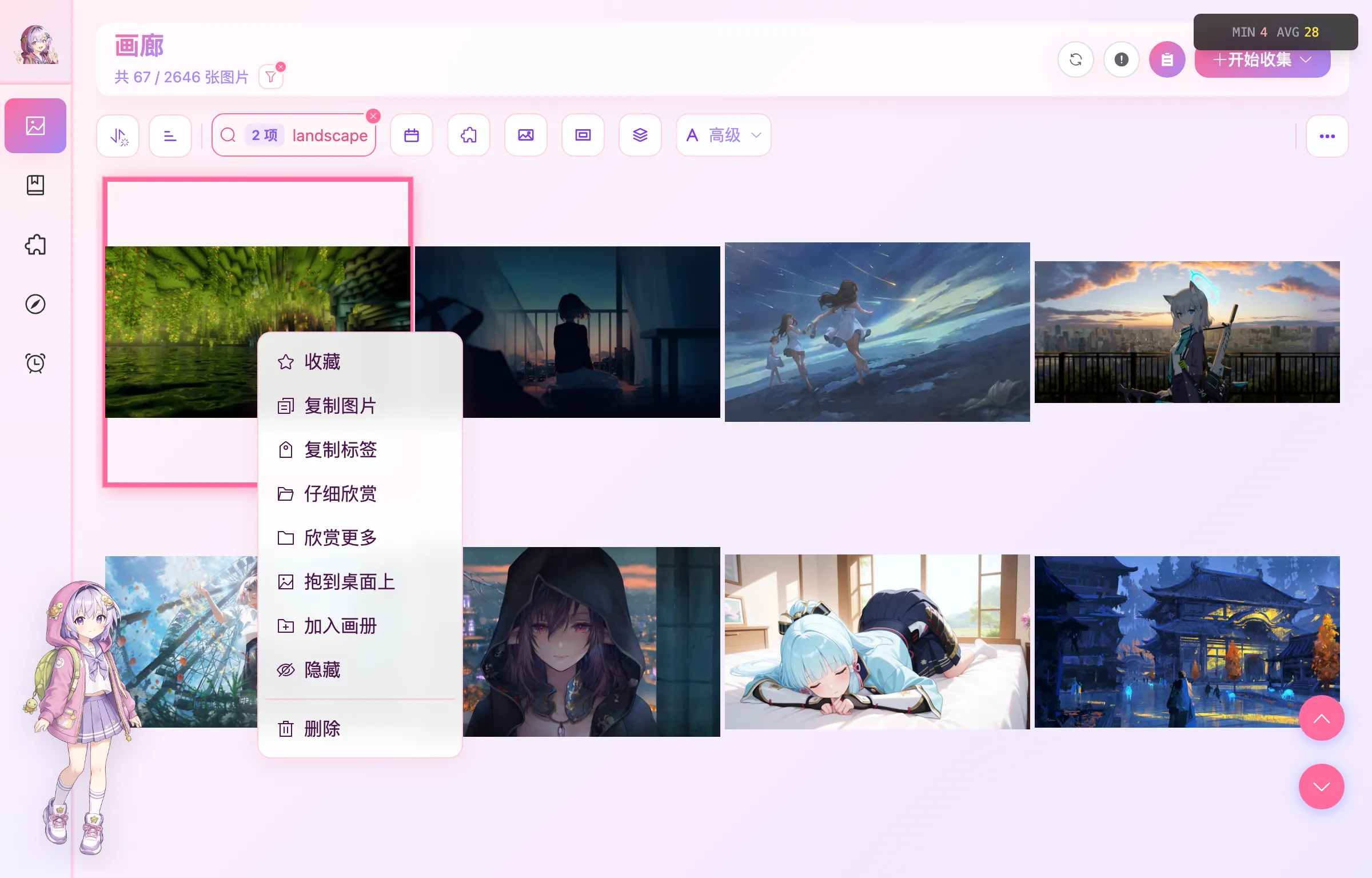
Task: Choose 加入画册 in the context menu
Action: (x=360, y=626)
